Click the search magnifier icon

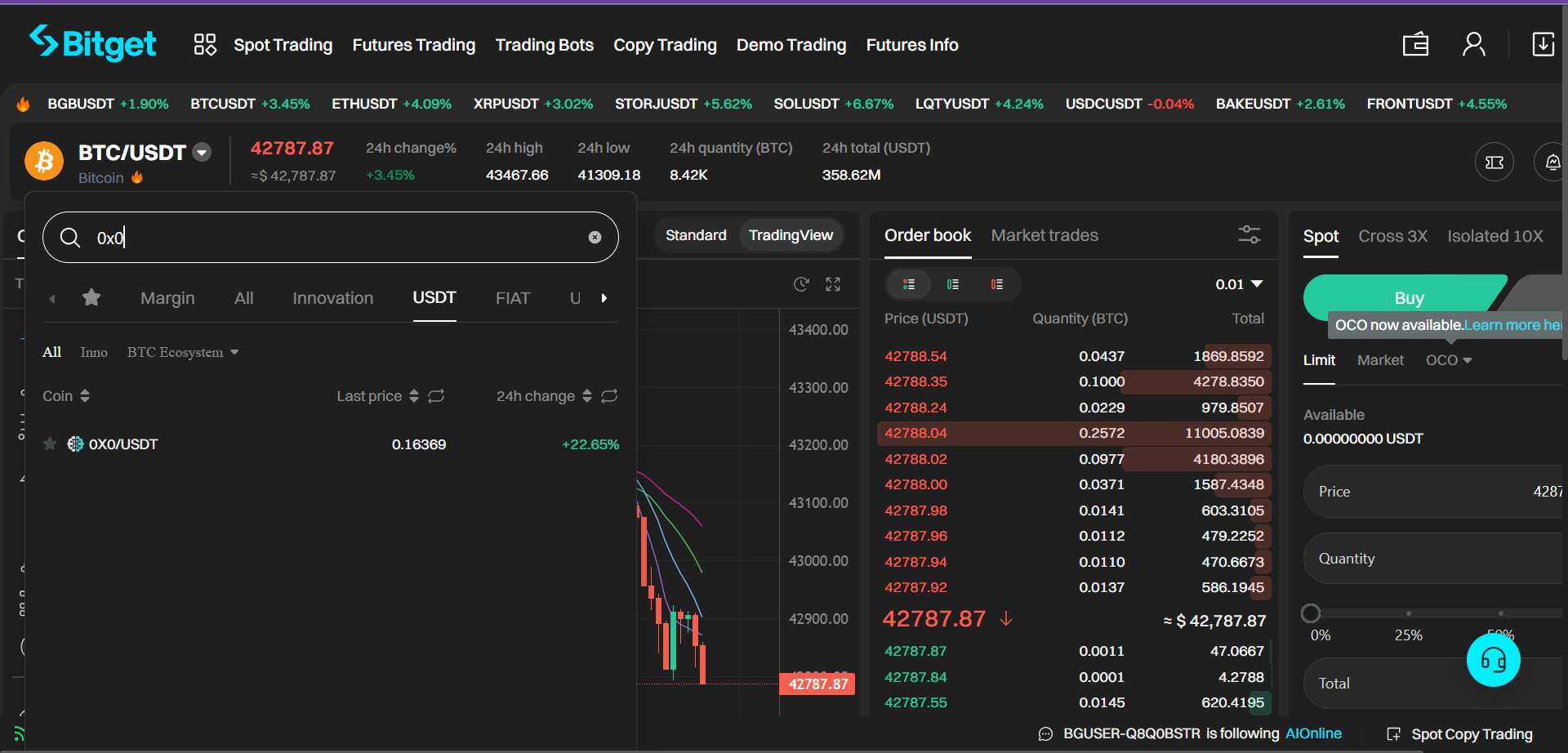(x=70, y=238)
